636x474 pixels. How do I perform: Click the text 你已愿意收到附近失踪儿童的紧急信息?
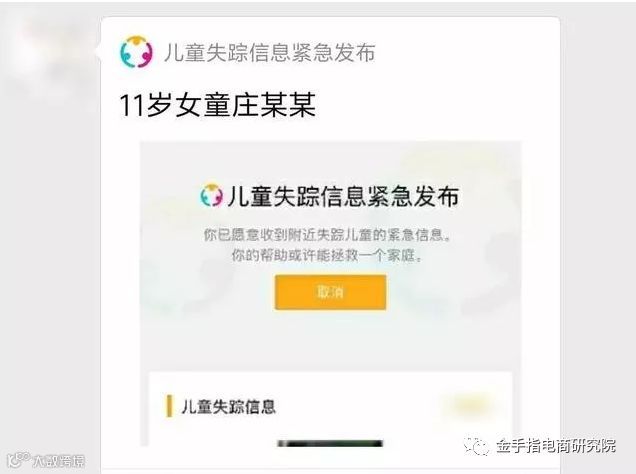(327, 235)
